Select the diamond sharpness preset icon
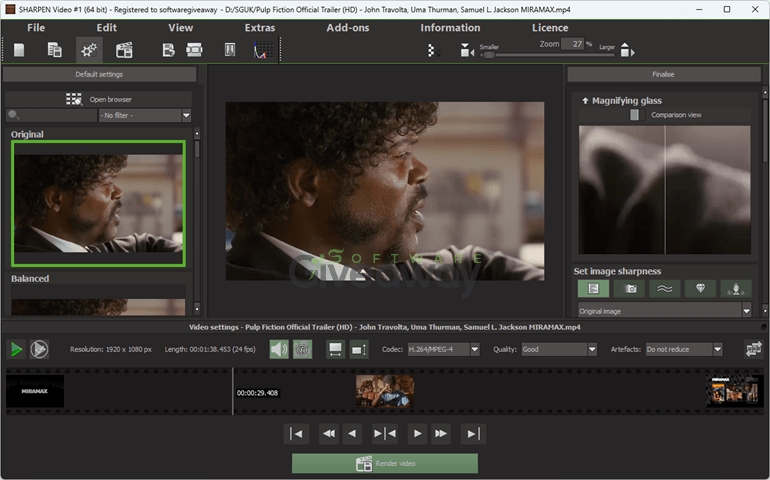Image resolution: width=770 pixels, height=480 pixels. pyautogui.click(x=700, y=288)
